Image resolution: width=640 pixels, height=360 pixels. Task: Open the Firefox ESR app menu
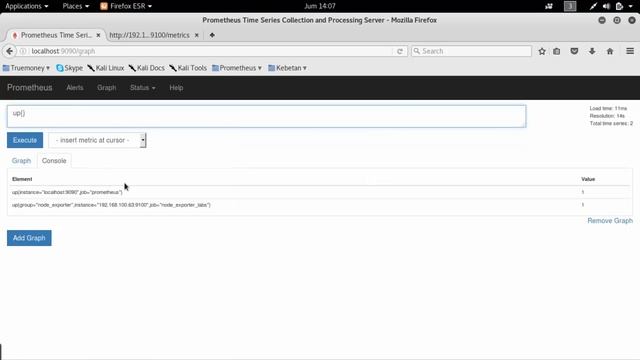point(126,6)
